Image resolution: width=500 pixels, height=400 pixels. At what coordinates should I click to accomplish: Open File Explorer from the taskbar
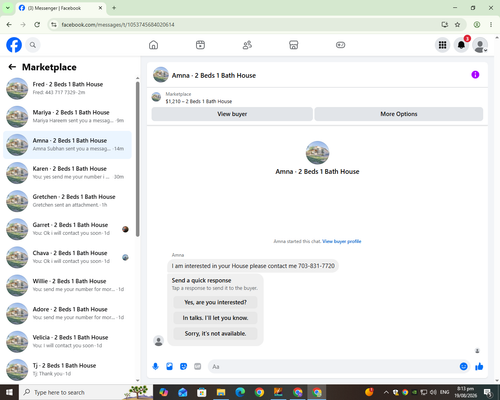click(221, 392)
